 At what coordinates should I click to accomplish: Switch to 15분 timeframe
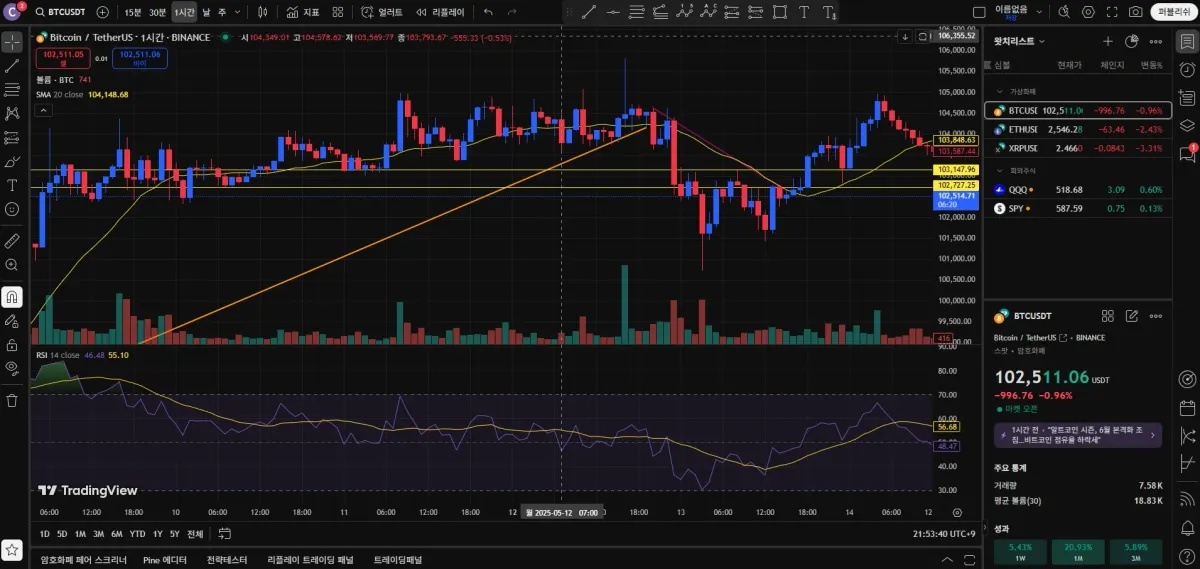click(133, 12)
